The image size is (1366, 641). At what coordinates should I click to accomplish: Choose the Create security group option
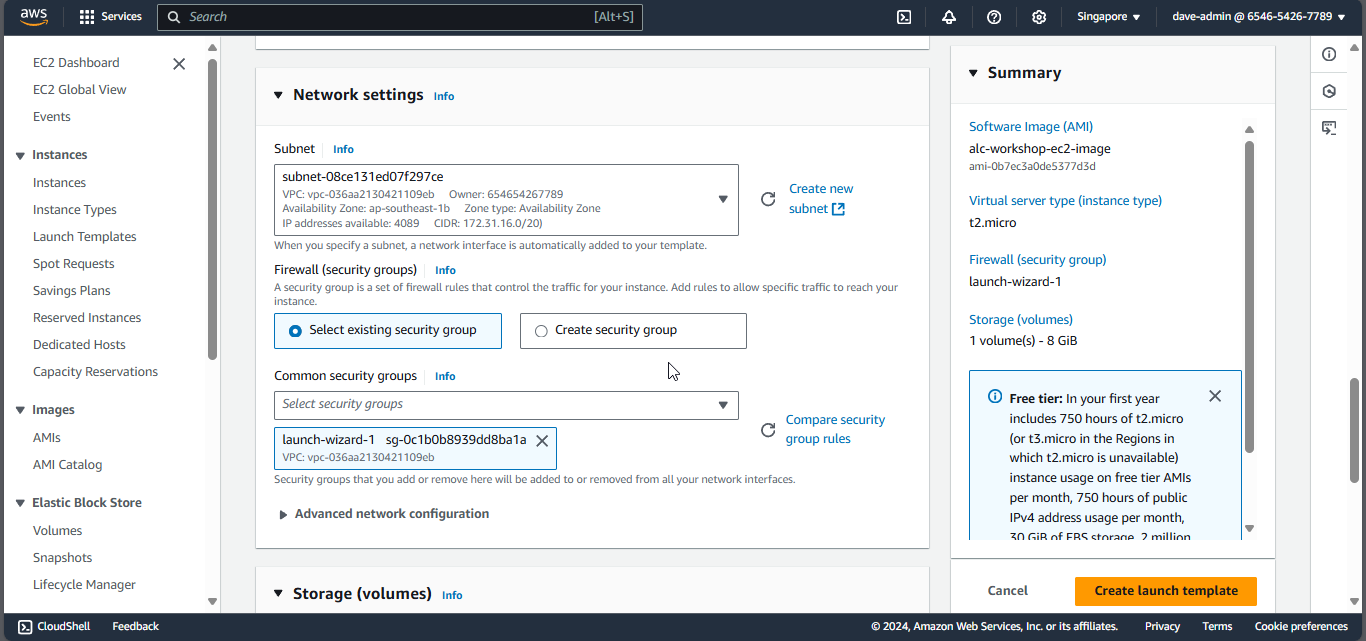click(541, 331)
